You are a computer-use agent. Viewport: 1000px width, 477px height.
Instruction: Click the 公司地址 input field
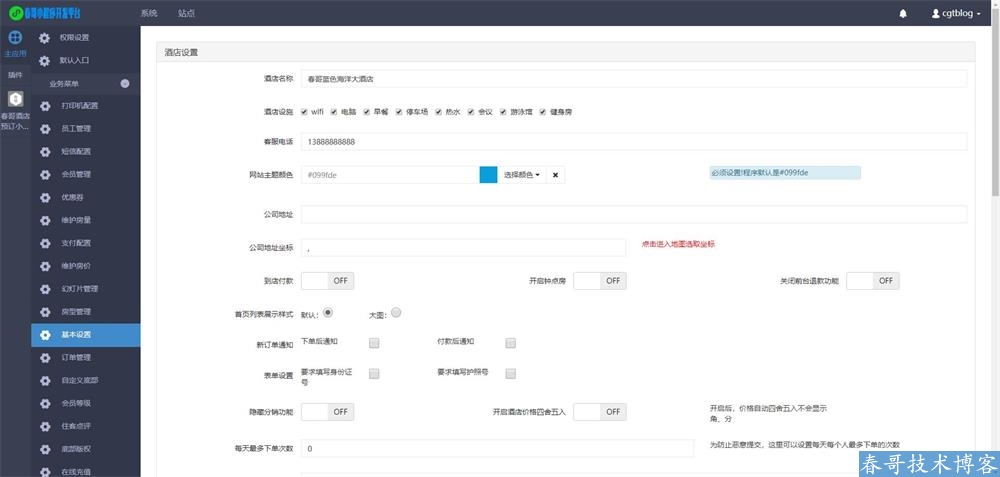point(634,214)
